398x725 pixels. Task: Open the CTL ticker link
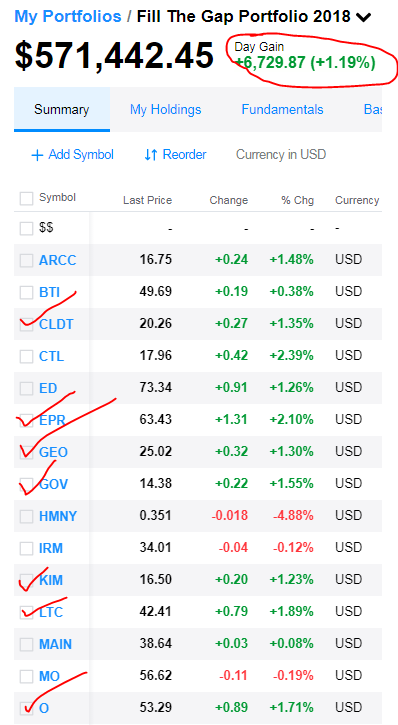click(x=51, y=356)
